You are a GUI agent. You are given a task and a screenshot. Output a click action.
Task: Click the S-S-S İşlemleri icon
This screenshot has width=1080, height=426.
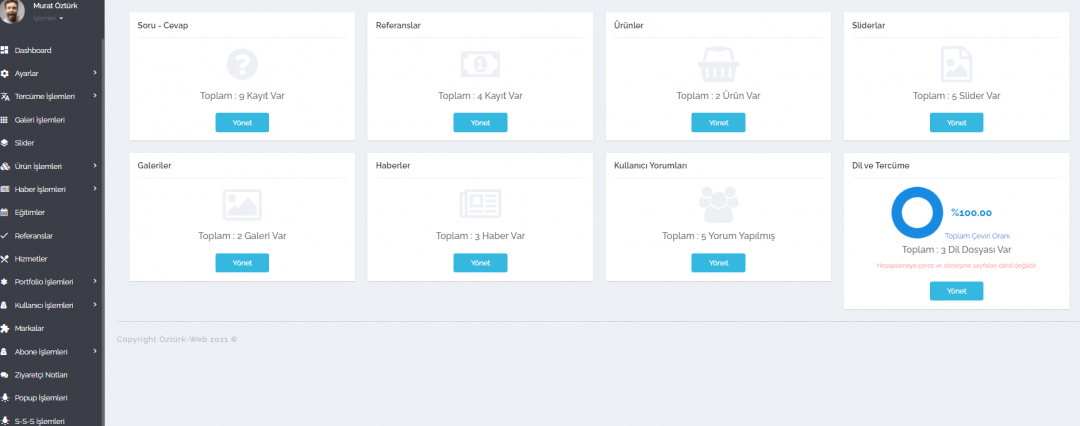pyautogui.click(x=4, y=420)
